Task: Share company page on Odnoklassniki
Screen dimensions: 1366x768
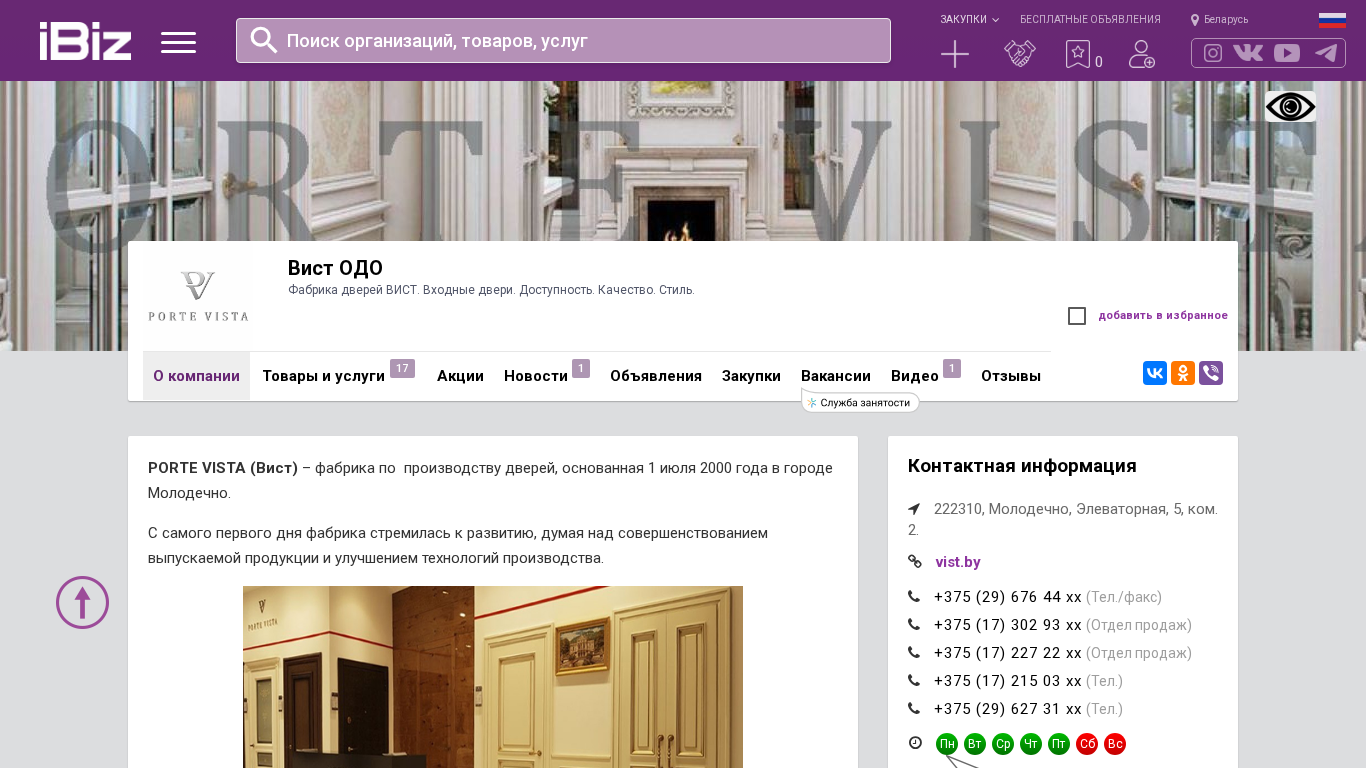Action: pos(1183,373)
